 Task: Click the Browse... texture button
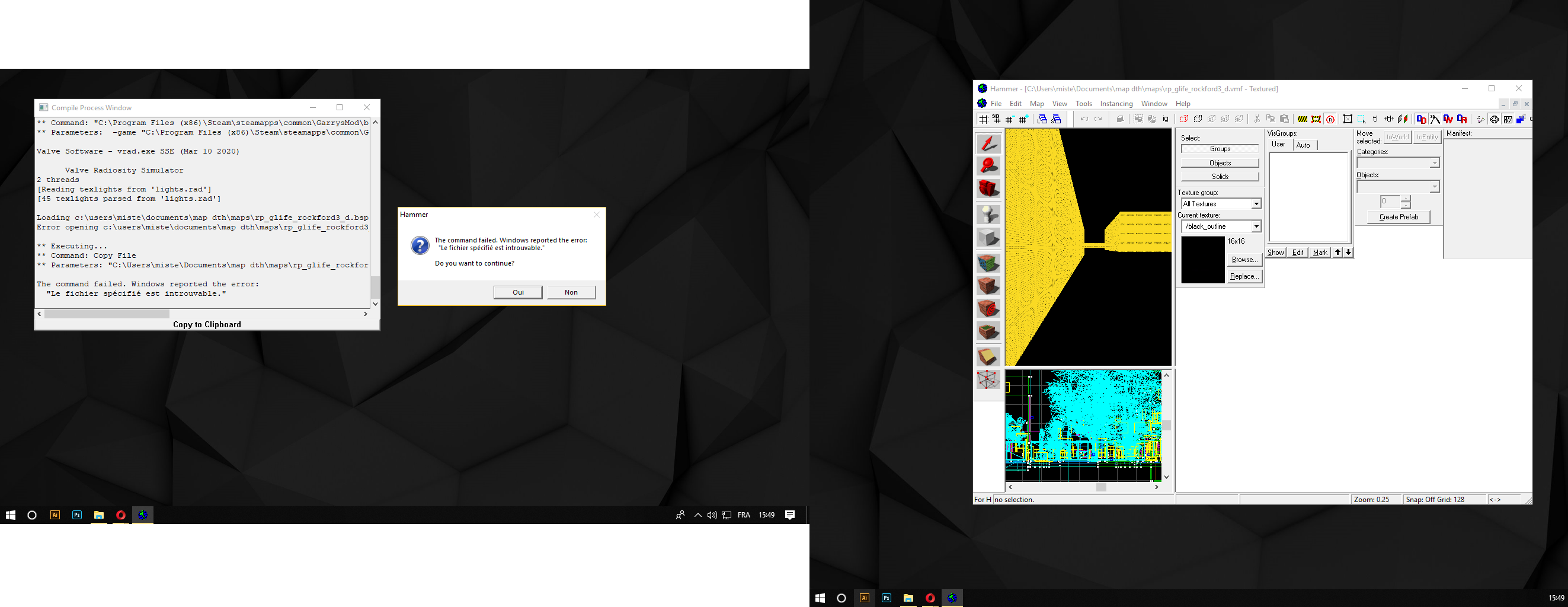tap(1244, 260)
